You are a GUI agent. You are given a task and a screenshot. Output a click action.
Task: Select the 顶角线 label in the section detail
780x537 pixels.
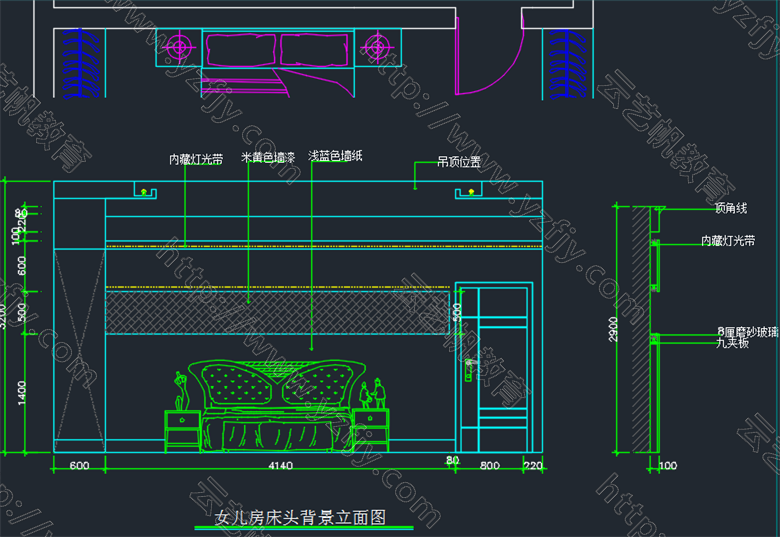point(731,208)
